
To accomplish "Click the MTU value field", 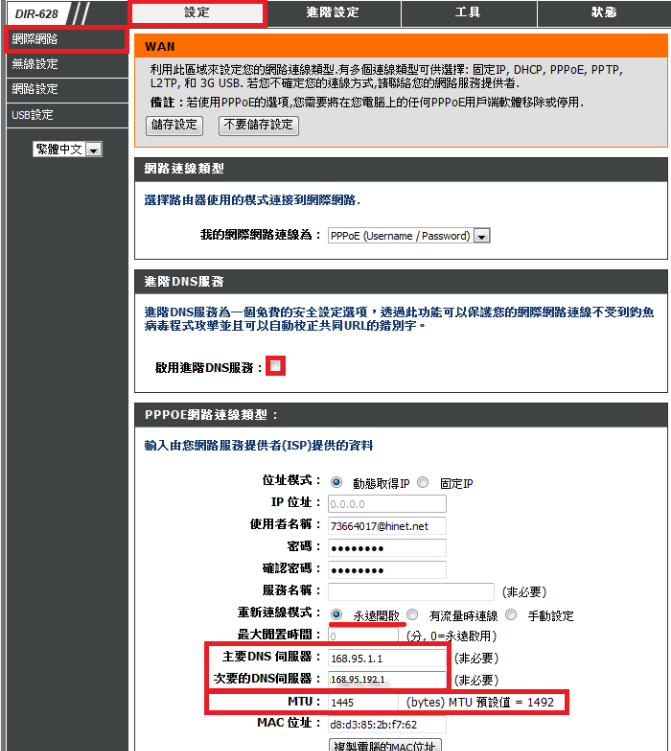I will click(363, 703).
